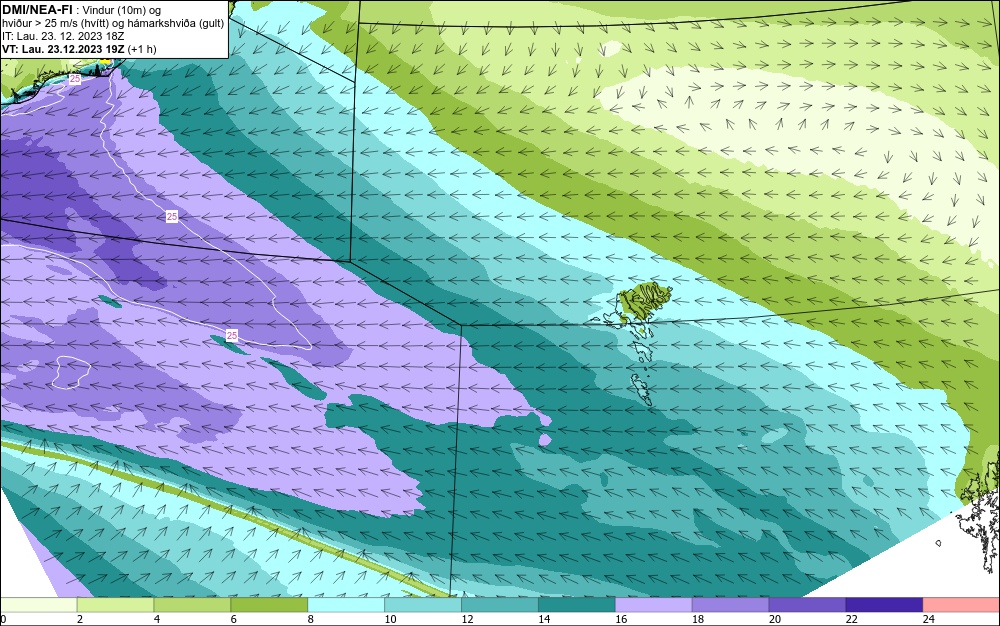Click the 18–20 m/s medium purple swatch
1000x626 pixels.
(730, 605)
